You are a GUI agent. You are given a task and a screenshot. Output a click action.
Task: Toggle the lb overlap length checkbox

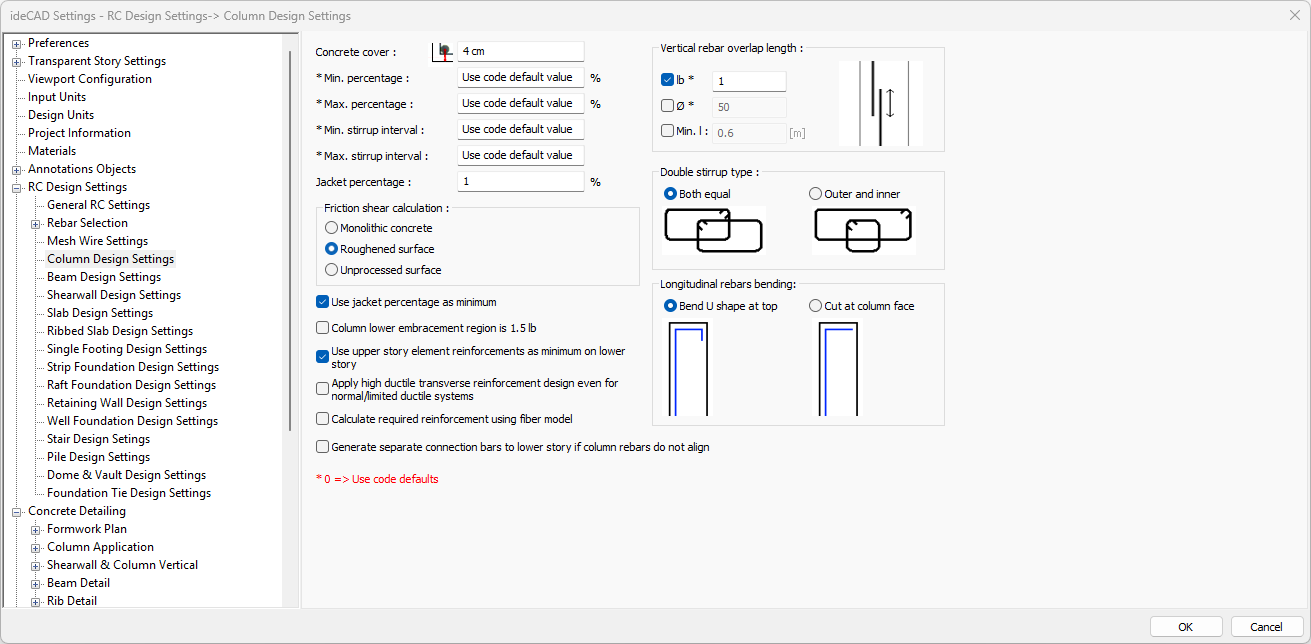[x=668, y=80]
